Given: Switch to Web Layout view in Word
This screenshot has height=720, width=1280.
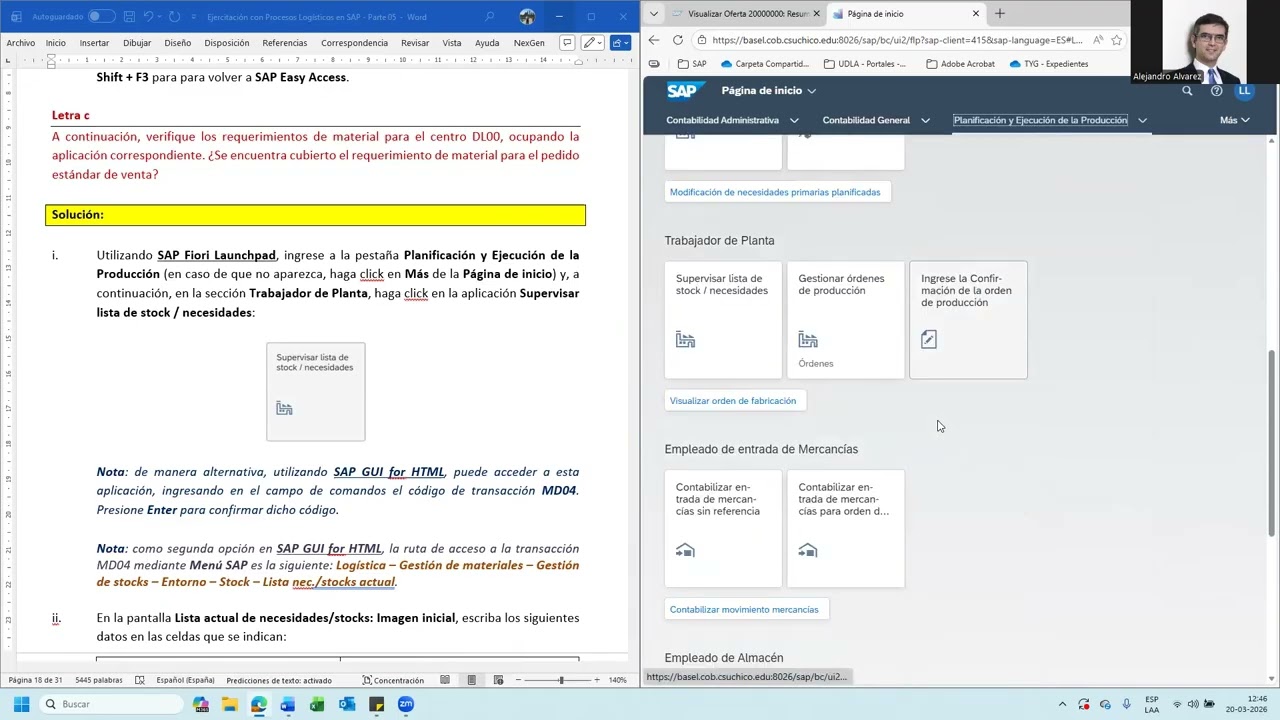Looking at the screenshot, I should coord(497,680).
